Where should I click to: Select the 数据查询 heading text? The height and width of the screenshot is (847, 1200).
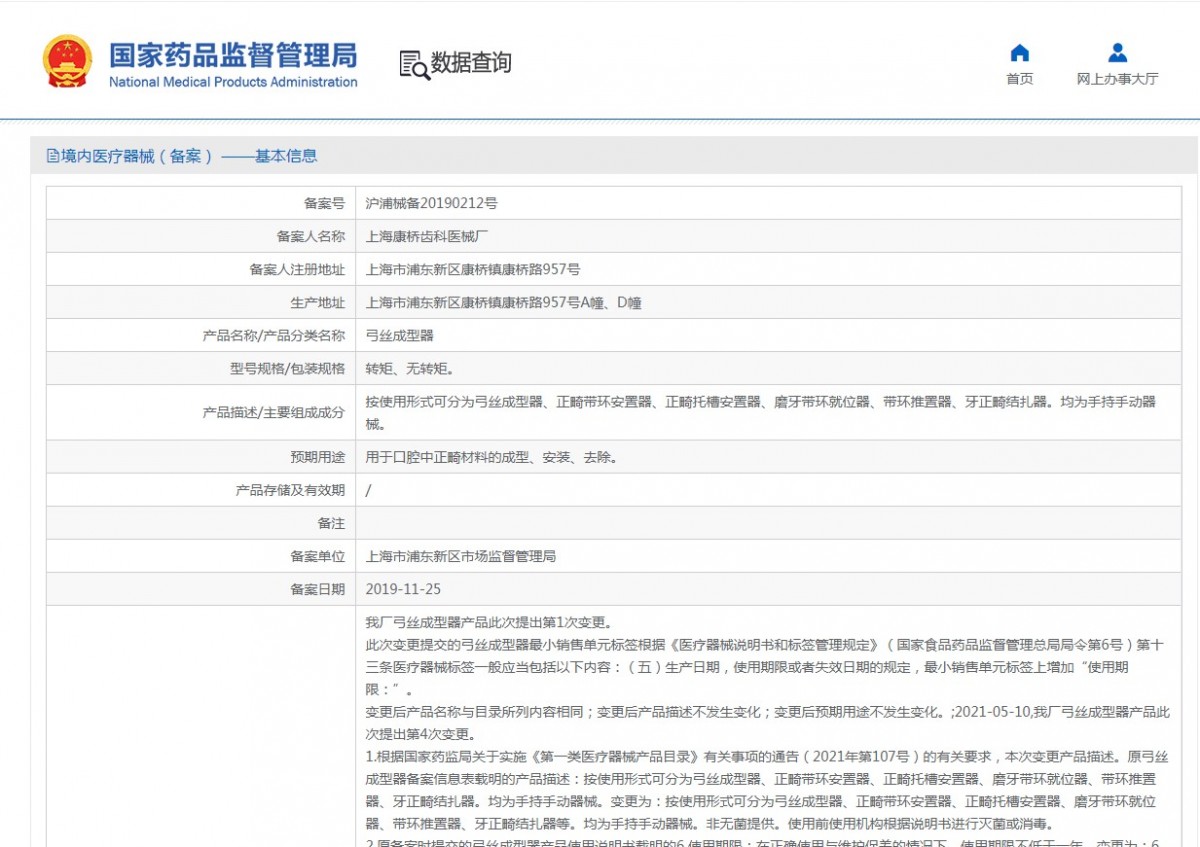pyautogui.click(x=471, y=63)
